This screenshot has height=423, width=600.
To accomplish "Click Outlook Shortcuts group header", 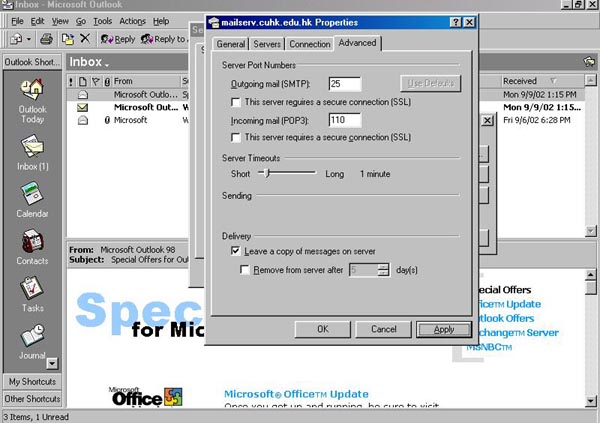I will (x=32, y=62).
